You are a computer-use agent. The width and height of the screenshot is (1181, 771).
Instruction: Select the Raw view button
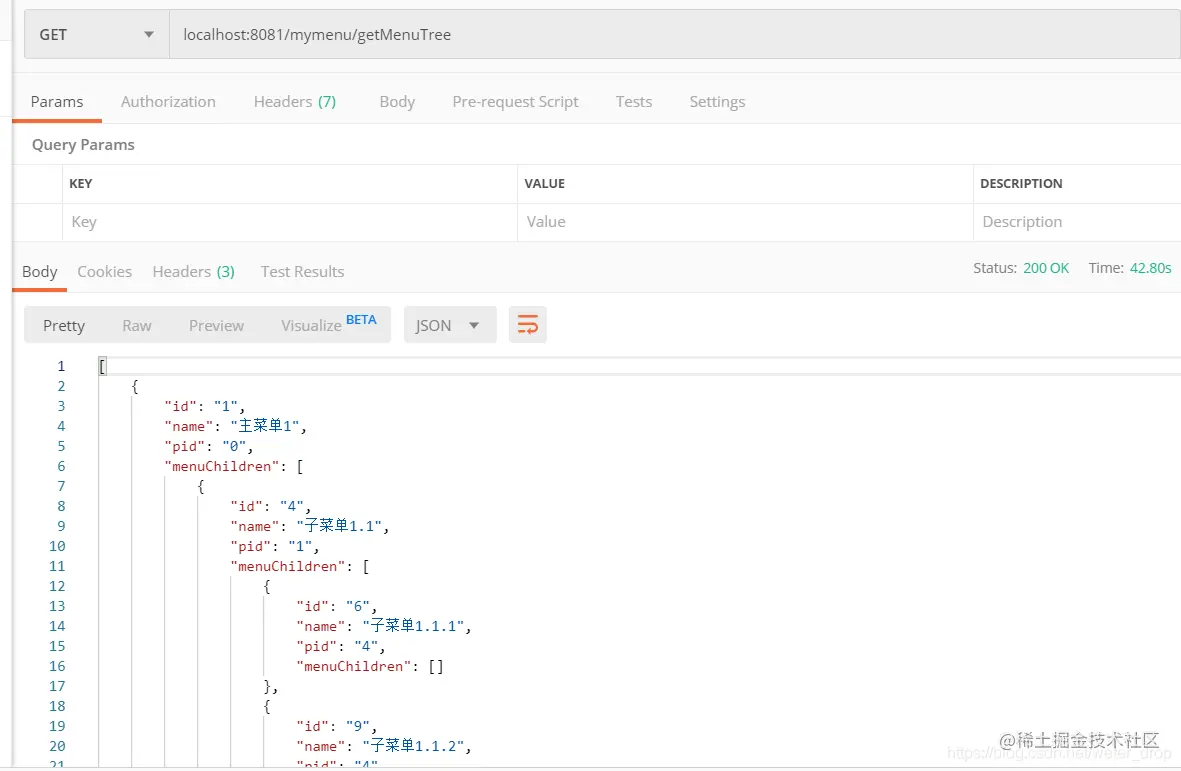click(136, 325)
